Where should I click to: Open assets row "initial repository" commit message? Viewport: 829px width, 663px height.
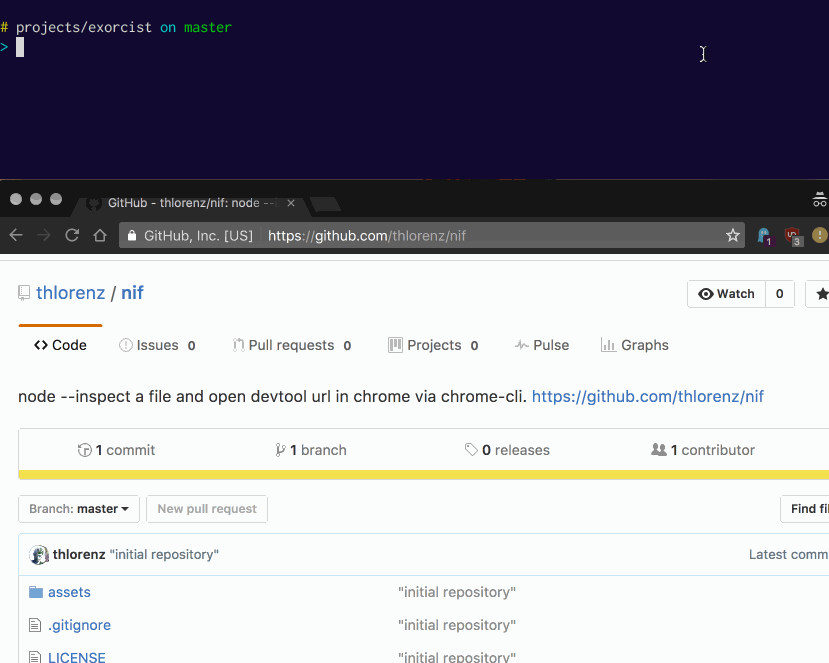click(x=457, y=592)
